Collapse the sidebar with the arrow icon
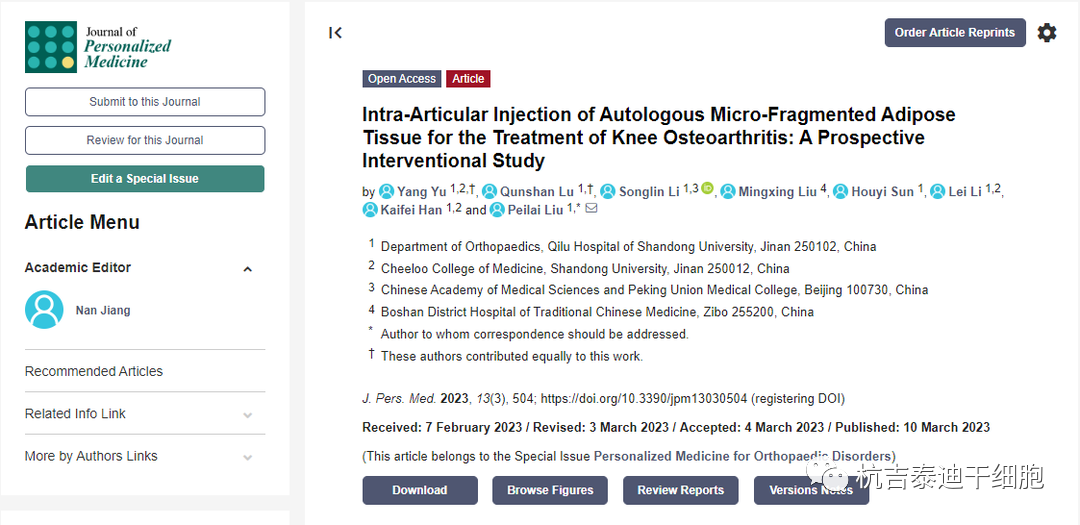The width and height of the screenshot is (1080, 525). click(335, 33)
